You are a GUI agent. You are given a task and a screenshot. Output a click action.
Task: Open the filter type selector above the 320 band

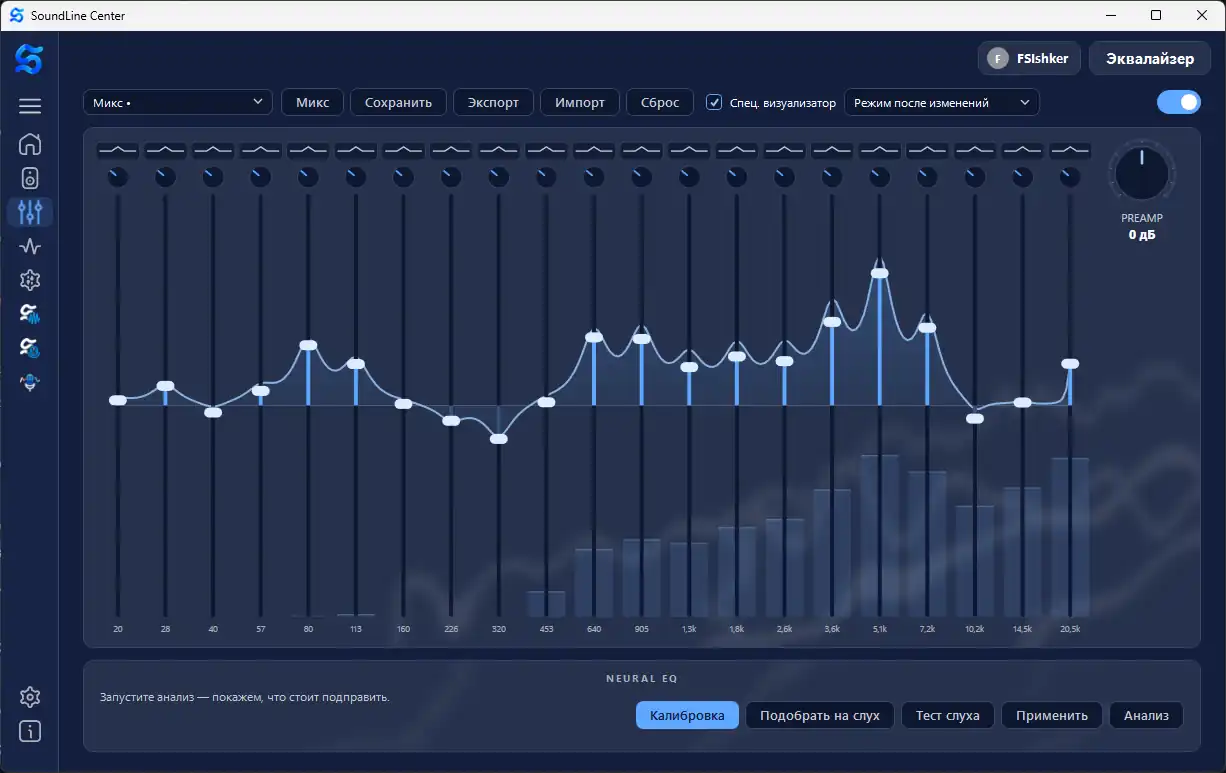click(499, 150)
